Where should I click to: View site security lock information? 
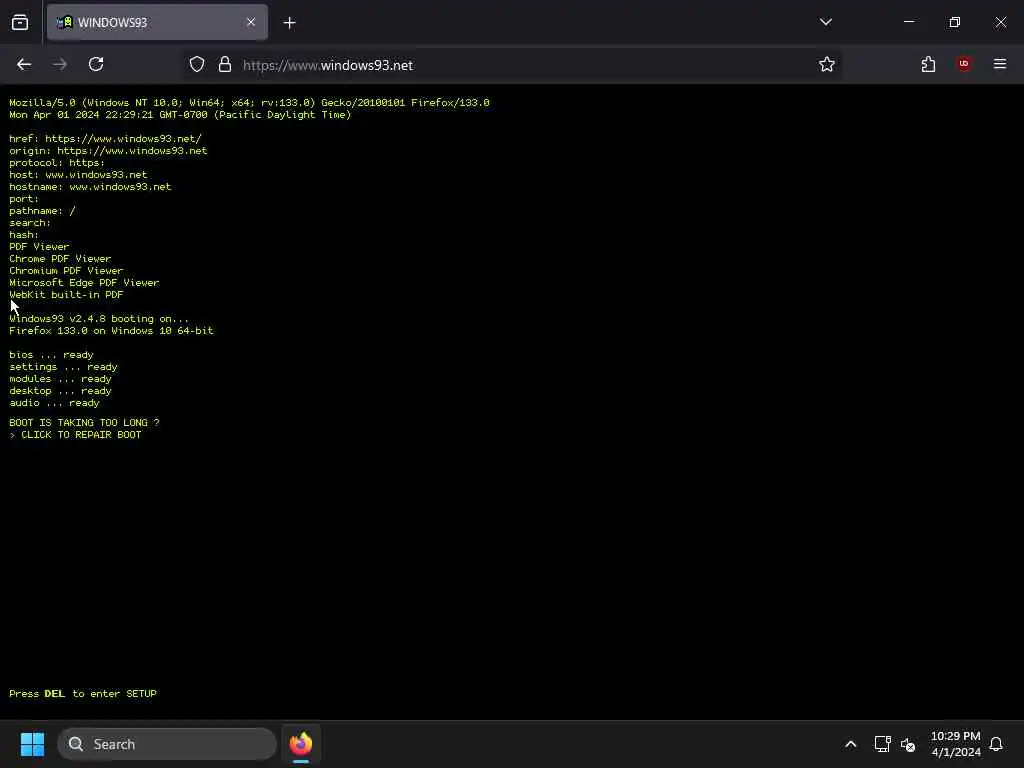pyautogui.click(x=225, y=65)
